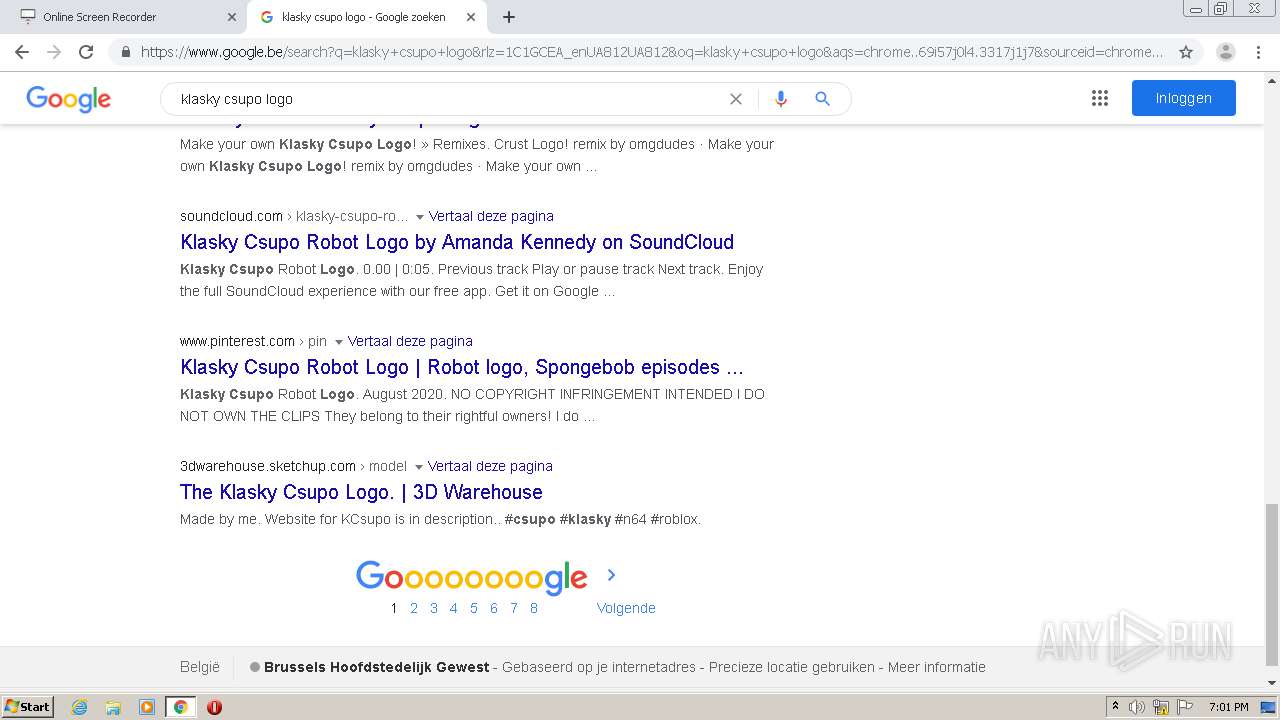Open the Windows Start button
Screen dimensions: 1280x720
[x=27, y=707]
